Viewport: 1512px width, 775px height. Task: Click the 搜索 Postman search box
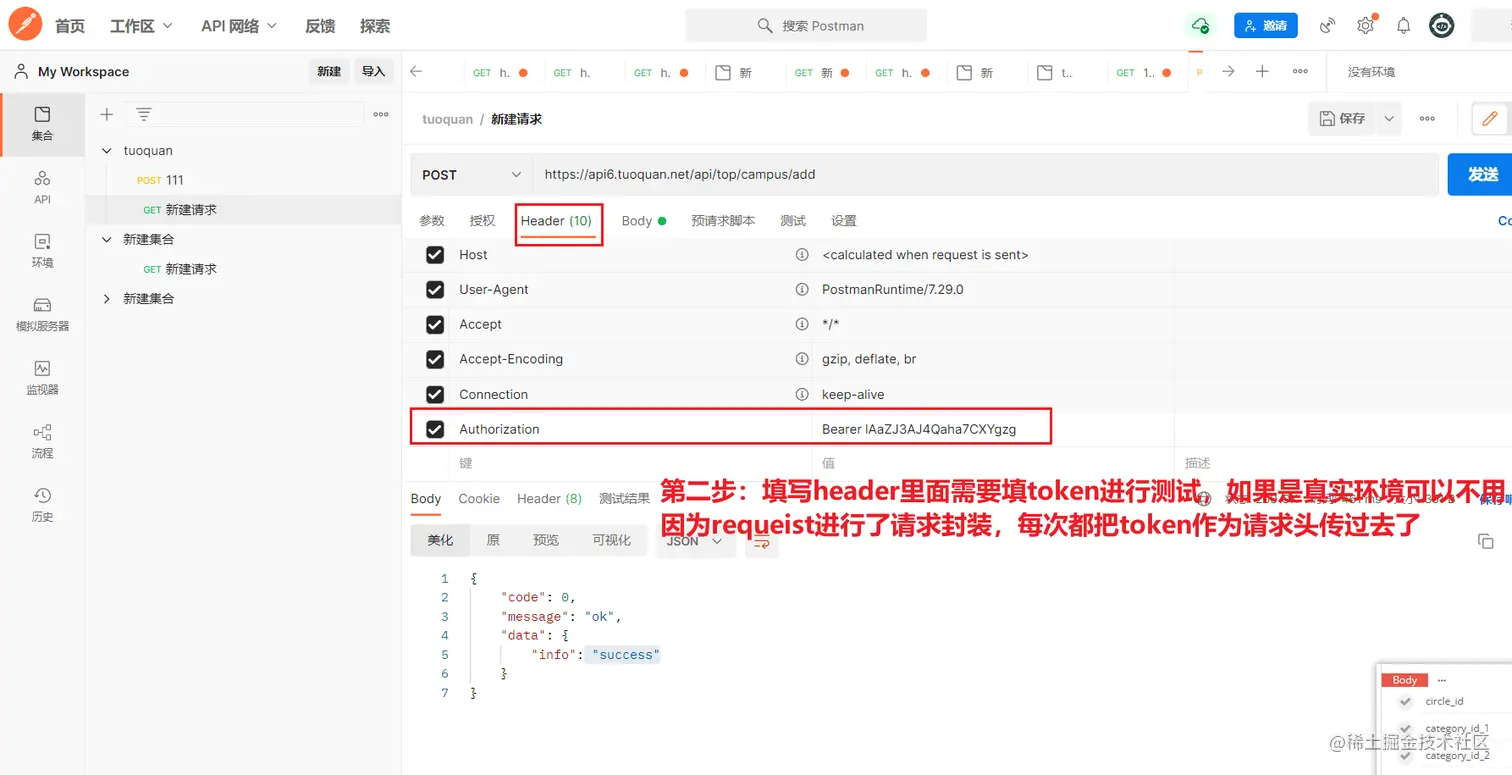[x=806, y=25]
